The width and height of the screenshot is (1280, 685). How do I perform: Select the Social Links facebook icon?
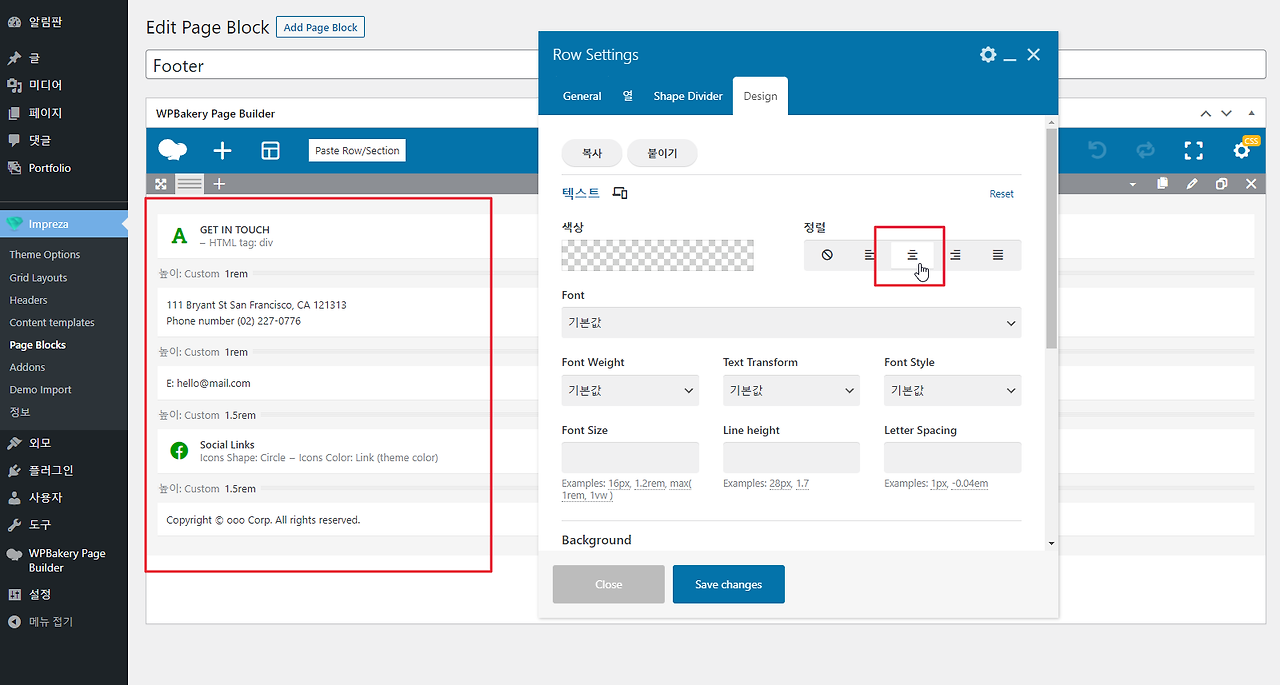[179, 451]
